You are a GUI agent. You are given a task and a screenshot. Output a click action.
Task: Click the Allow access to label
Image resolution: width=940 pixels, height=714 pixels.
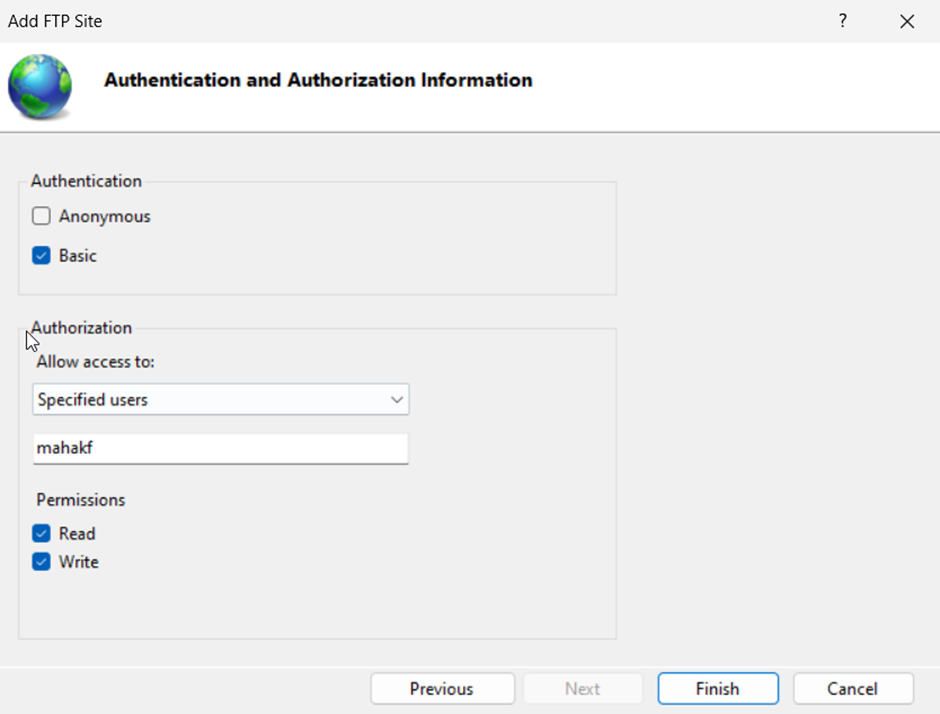(96, 362)
